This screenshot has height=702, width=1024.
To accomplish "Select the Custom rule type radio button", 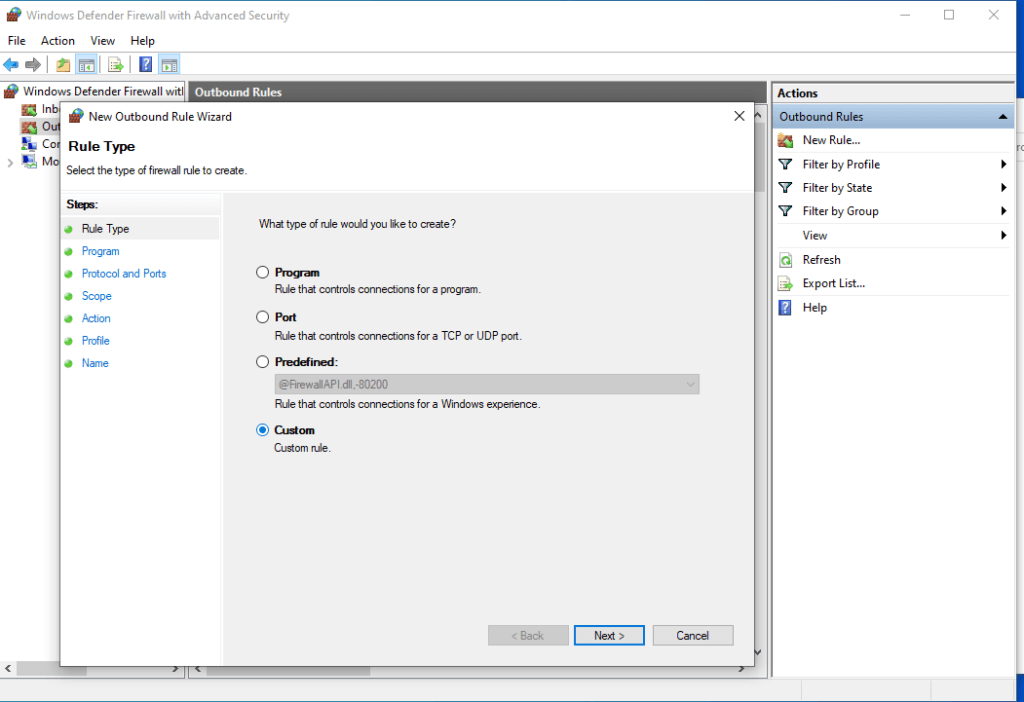I will coord(263,430).
